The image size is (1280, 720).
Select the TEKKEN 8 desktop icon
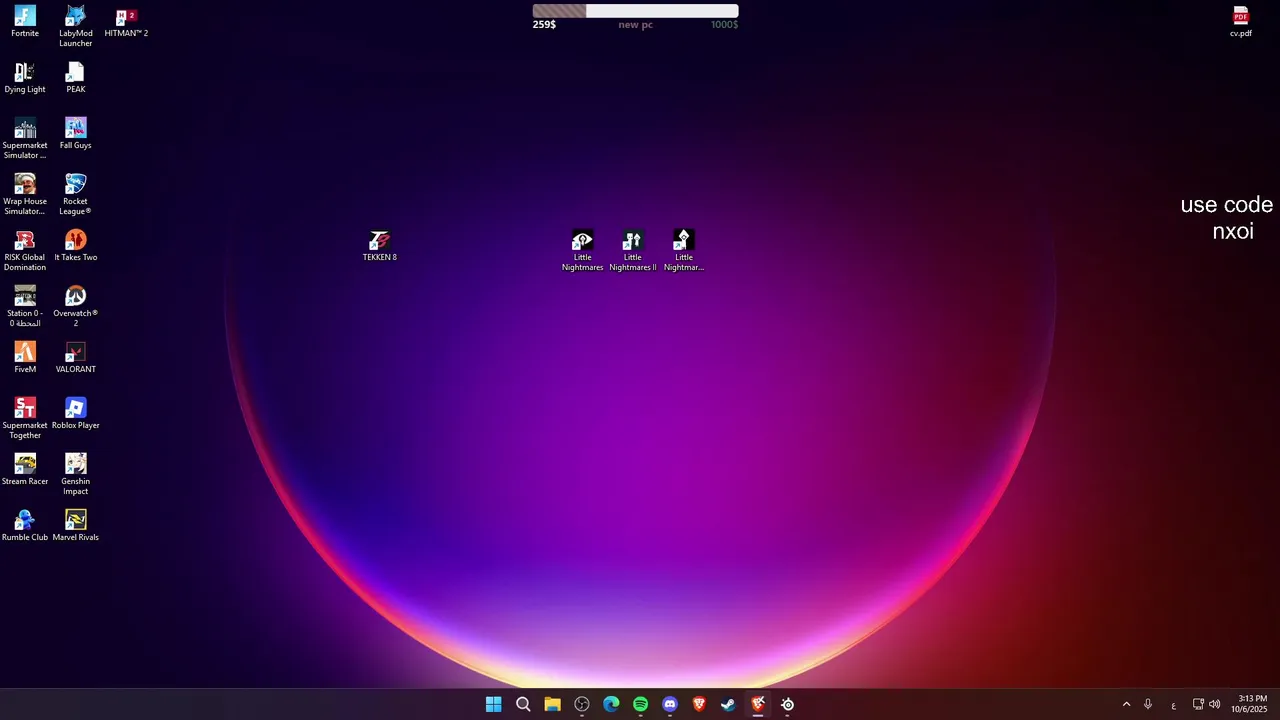coord(379,246)
